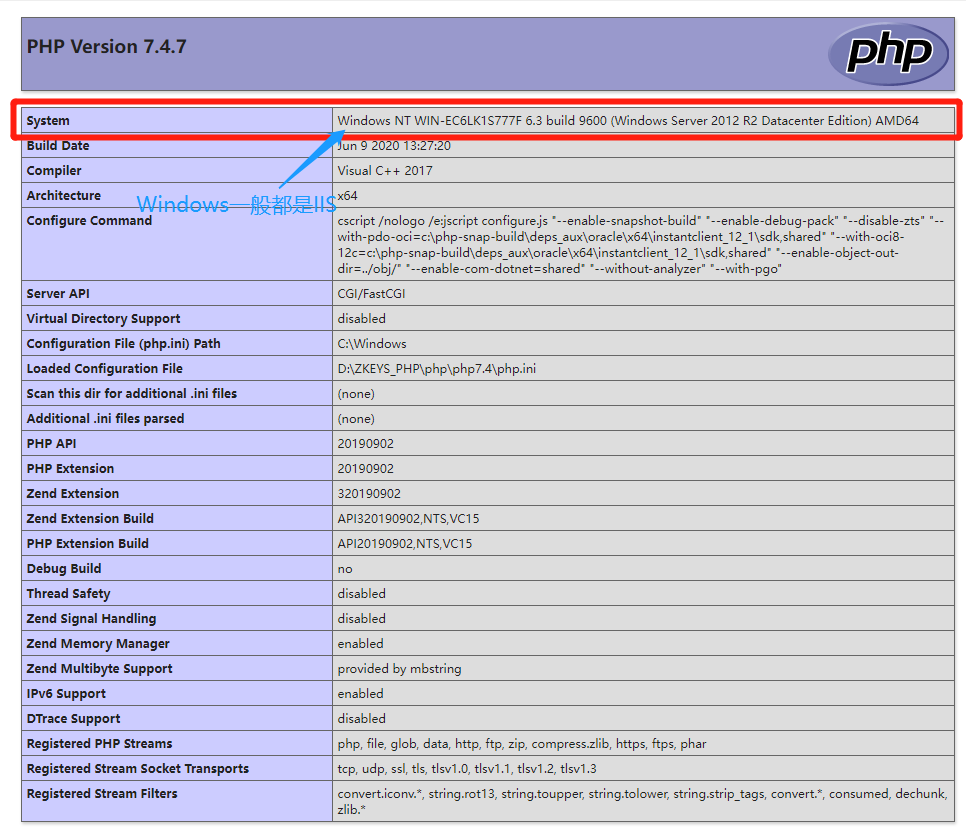Screen dimensions: 966x836
Task: Select the convert.iconv.* stream filters list
Action: 641,802
